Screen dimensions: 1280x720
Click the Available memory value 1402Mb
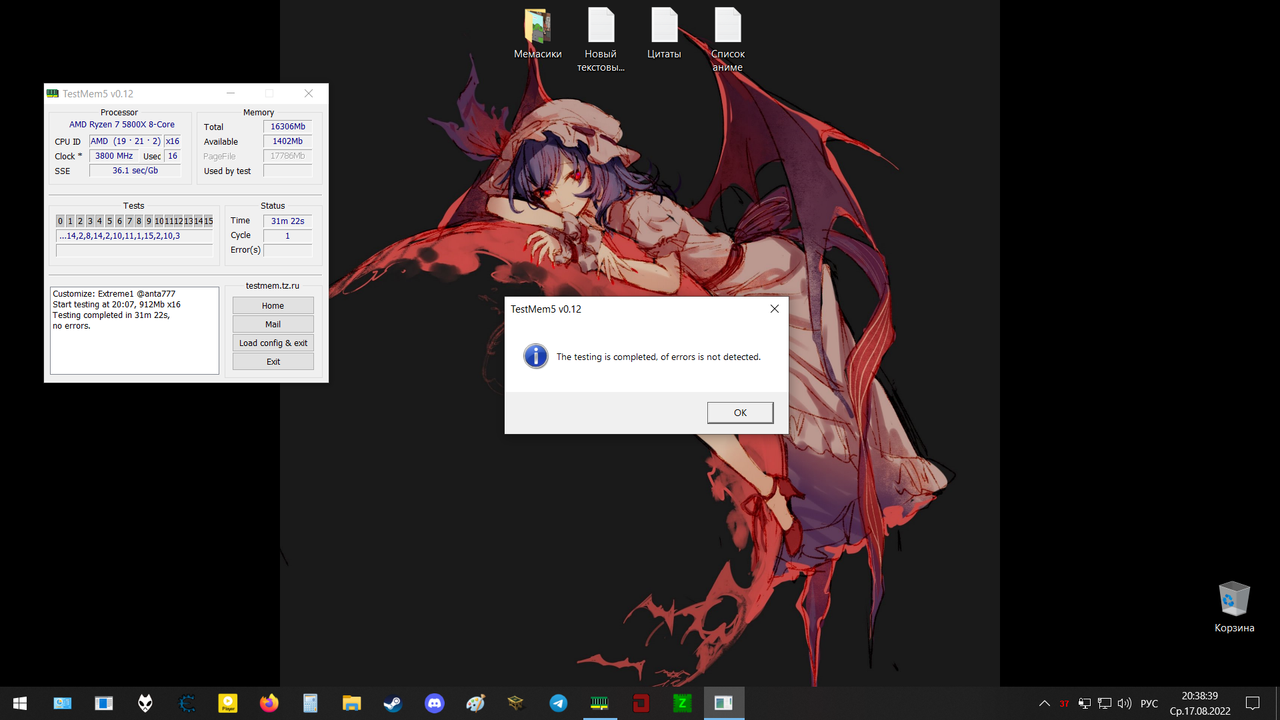tap(288, 141)
